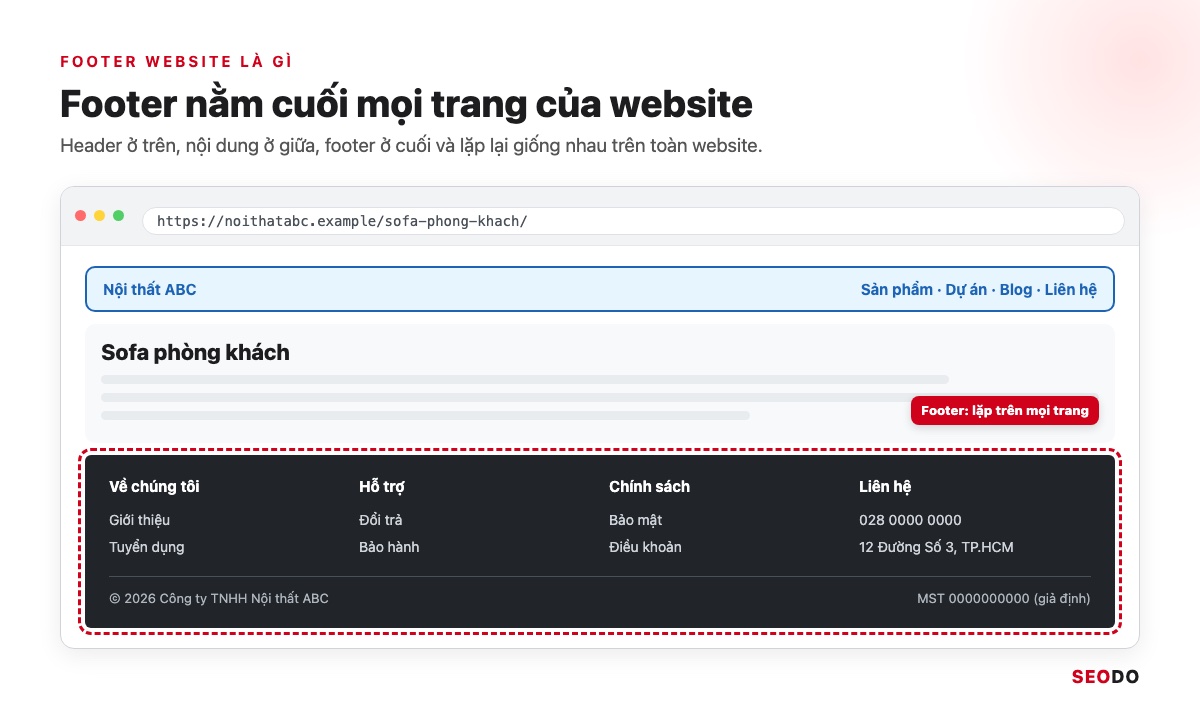The width and height of the screenshot is (1200, 709).
Task: Click the green maximize window dot
Action: coord(119,216)
